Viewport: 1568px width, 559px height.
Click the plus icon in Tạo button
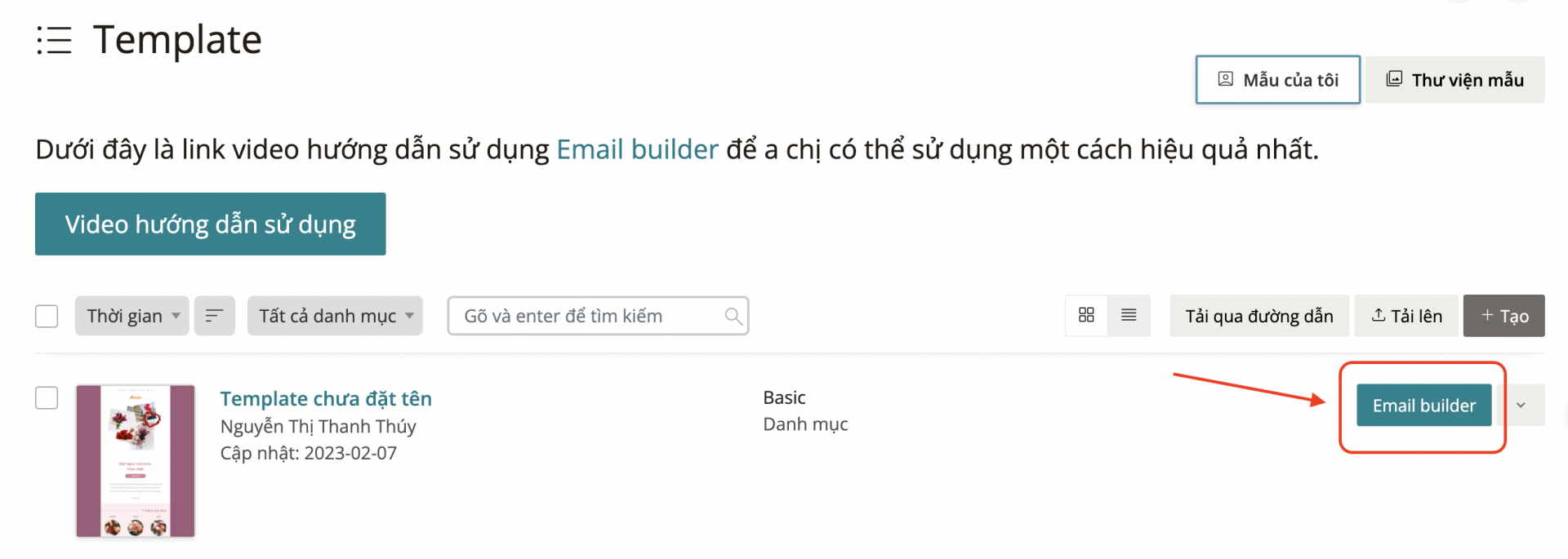[1487, 315]
